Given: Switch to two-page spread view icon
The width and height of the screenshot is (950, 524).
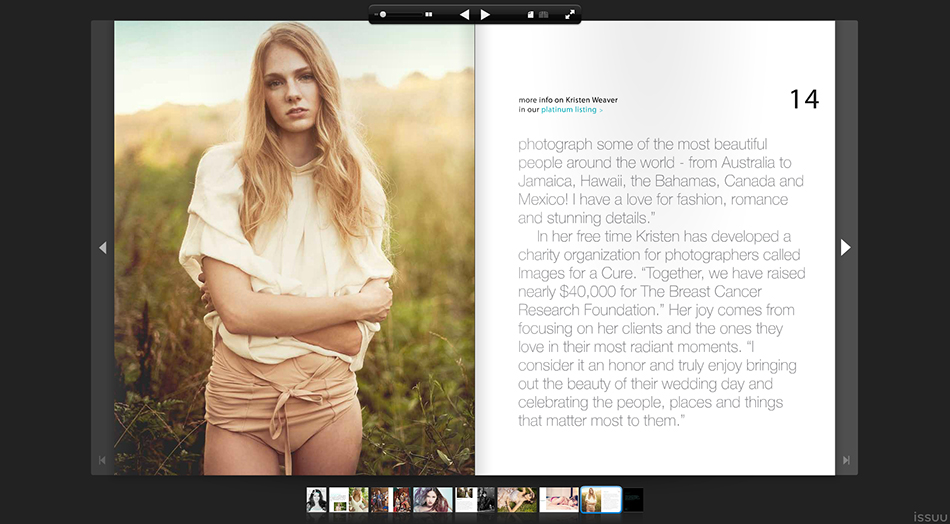Looking at the screenshot, I should (x=543, y=15).
